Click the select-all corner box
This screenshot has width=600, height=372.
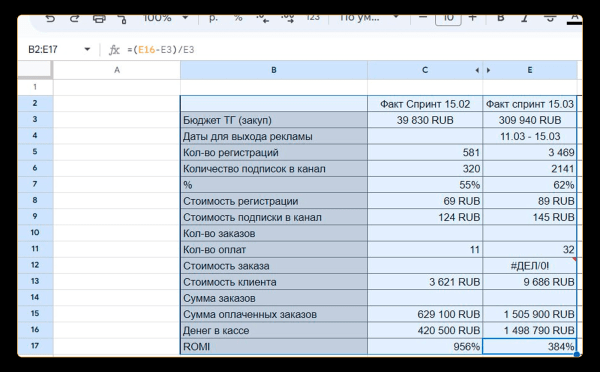[35, 70]
